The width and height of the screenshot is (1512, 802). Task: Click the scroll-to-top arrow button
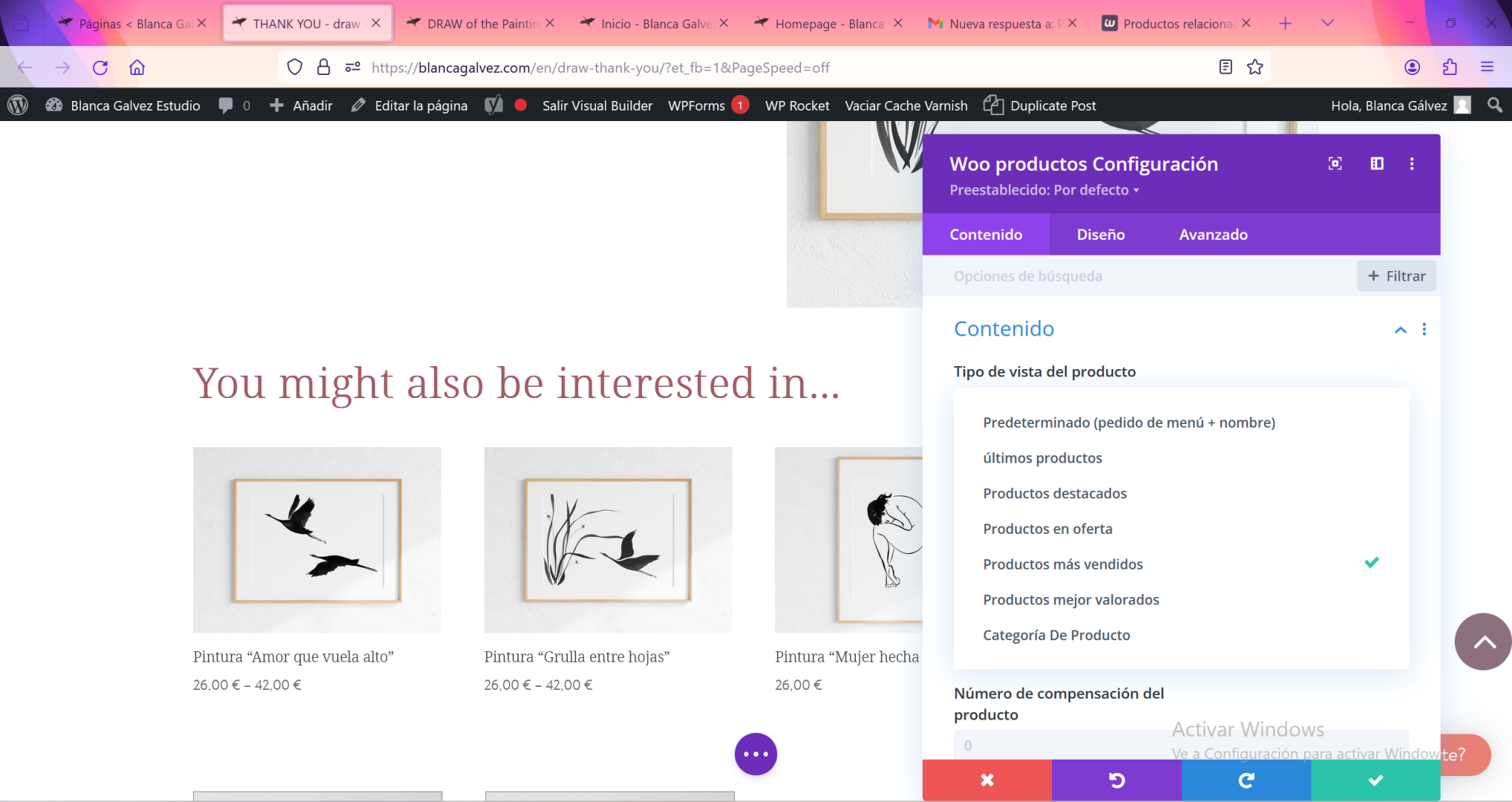pos(1483,642)
